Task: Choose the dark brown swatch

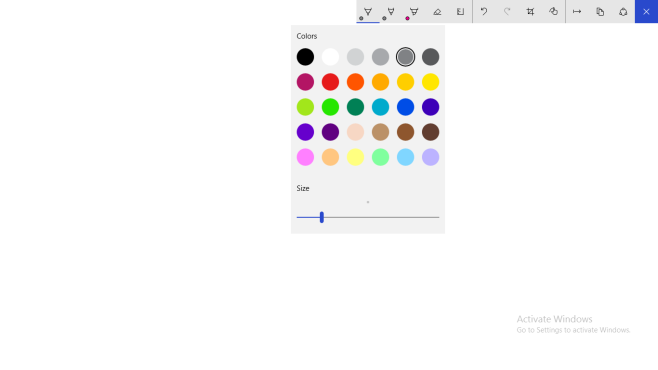Action: [x=431, y=132]
